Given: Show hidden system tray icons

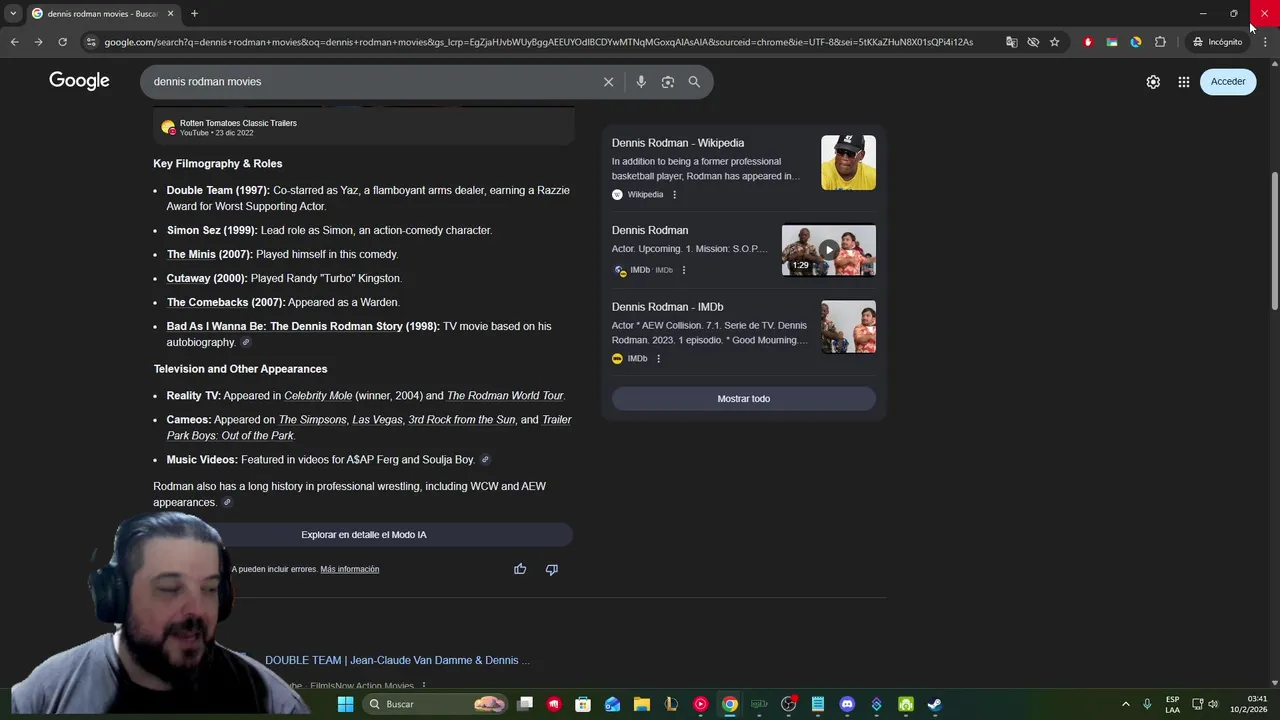Looking at the screenshot, I should pos(1125,704).
